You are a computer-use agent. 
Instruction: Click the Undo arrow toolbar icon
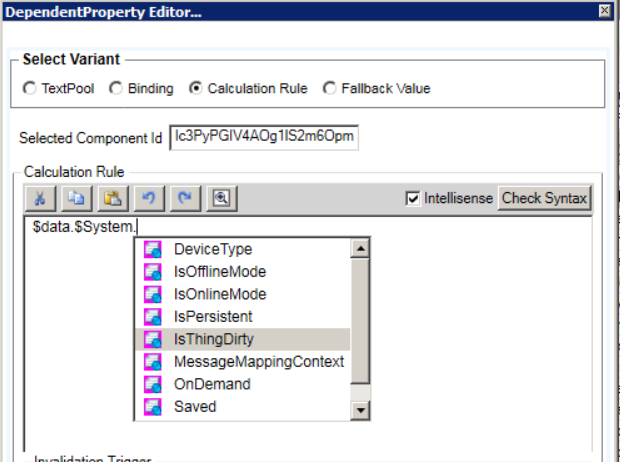149,198
